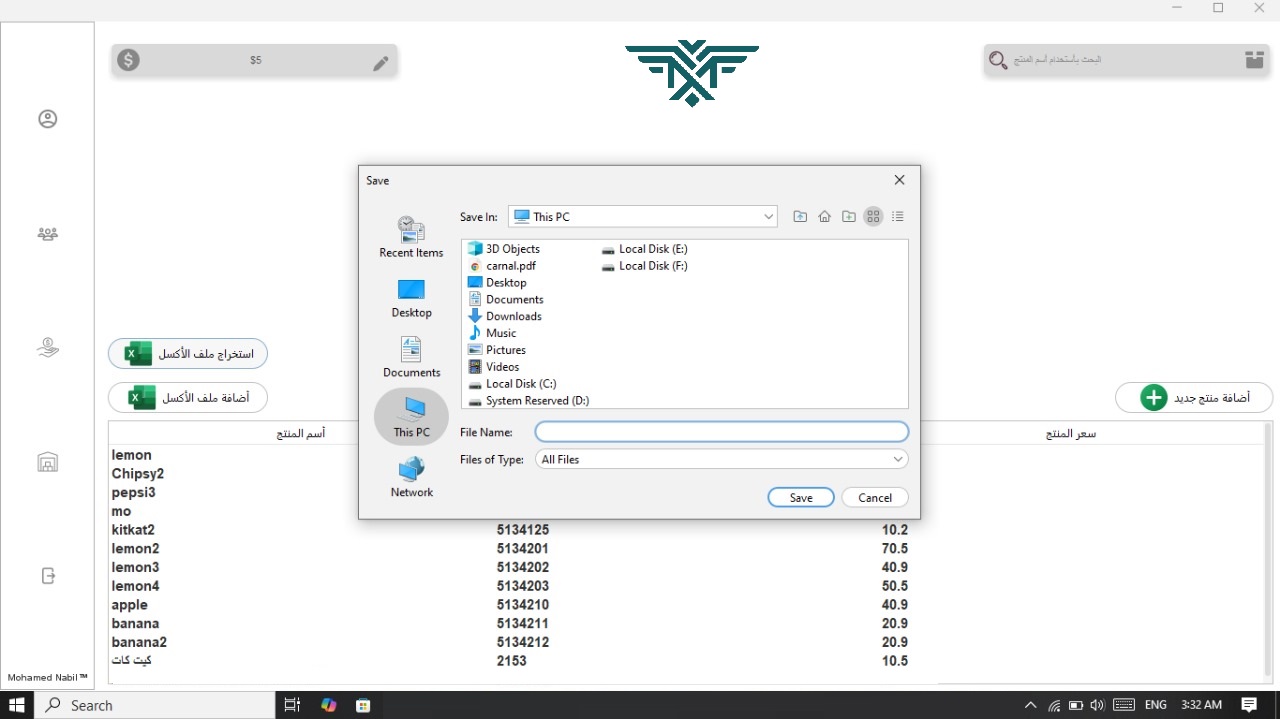
Task: Select Documents in Save dialog sidebar
Action: click(x=411, y=357)
